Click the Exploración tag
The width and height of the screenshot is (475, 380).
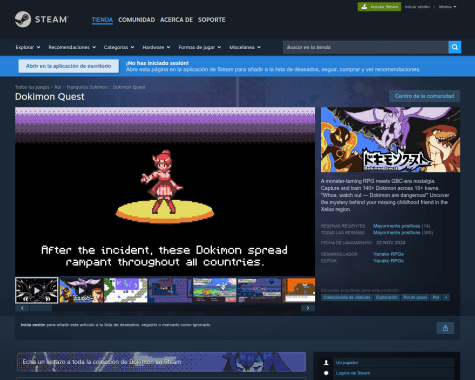(387, 297)
